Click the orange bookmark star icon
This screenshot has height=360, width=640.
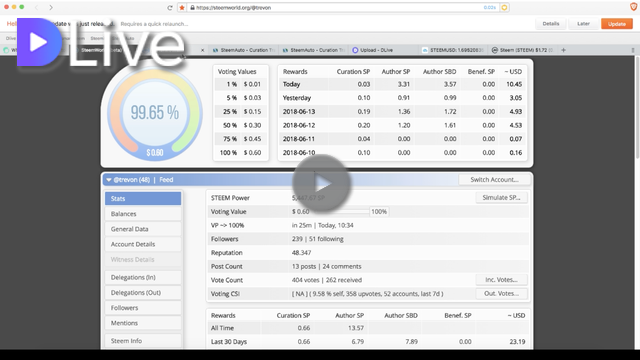pos(182,8)
